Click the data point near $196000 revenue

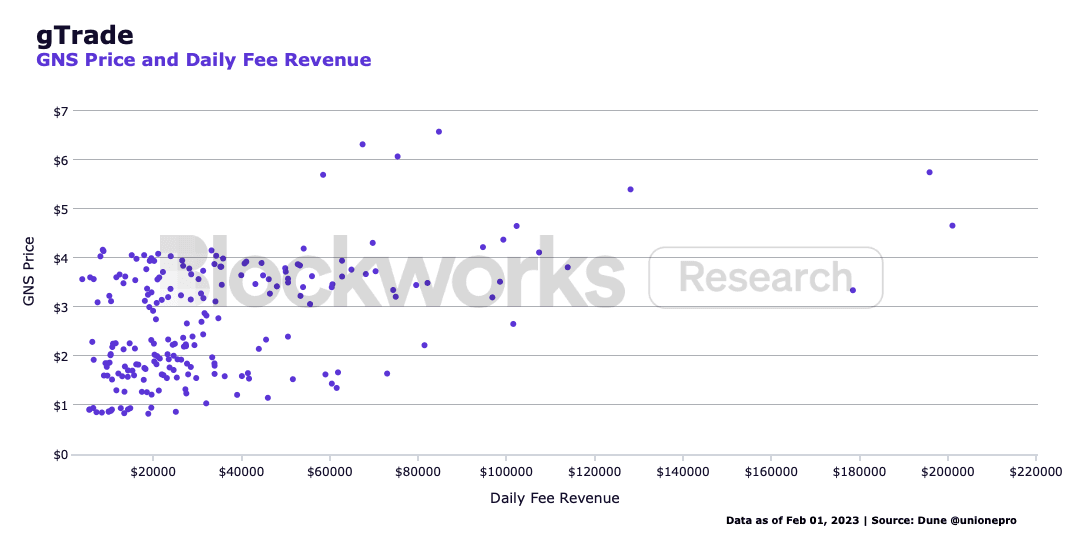click(x=929, y=172)
